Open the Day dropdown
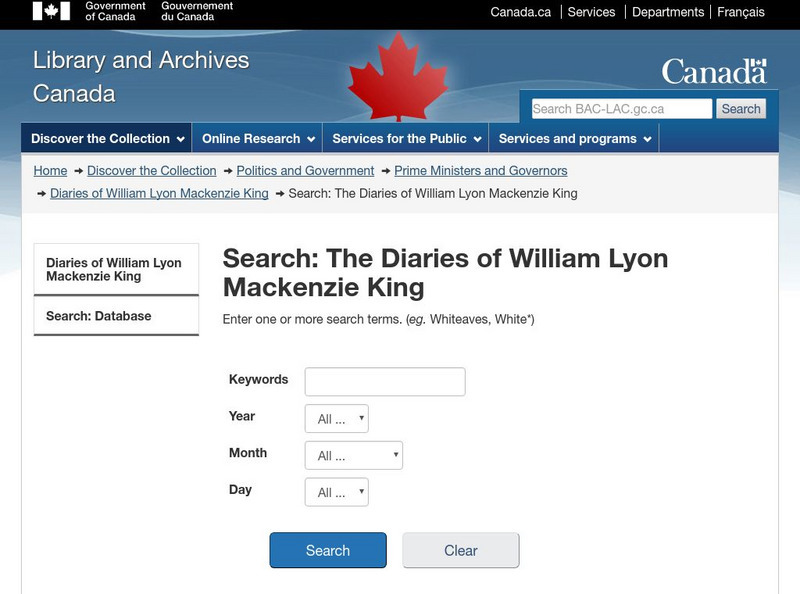800x594 pixels. point(334,491)
